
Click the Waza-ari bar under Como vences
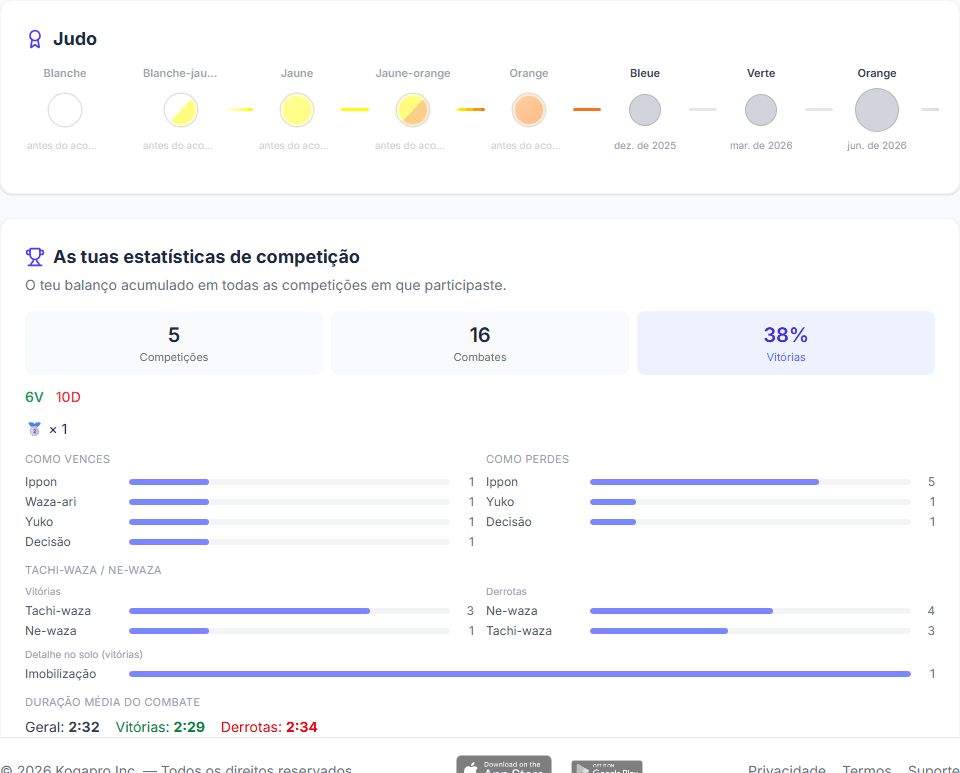(x=290, y=502)
